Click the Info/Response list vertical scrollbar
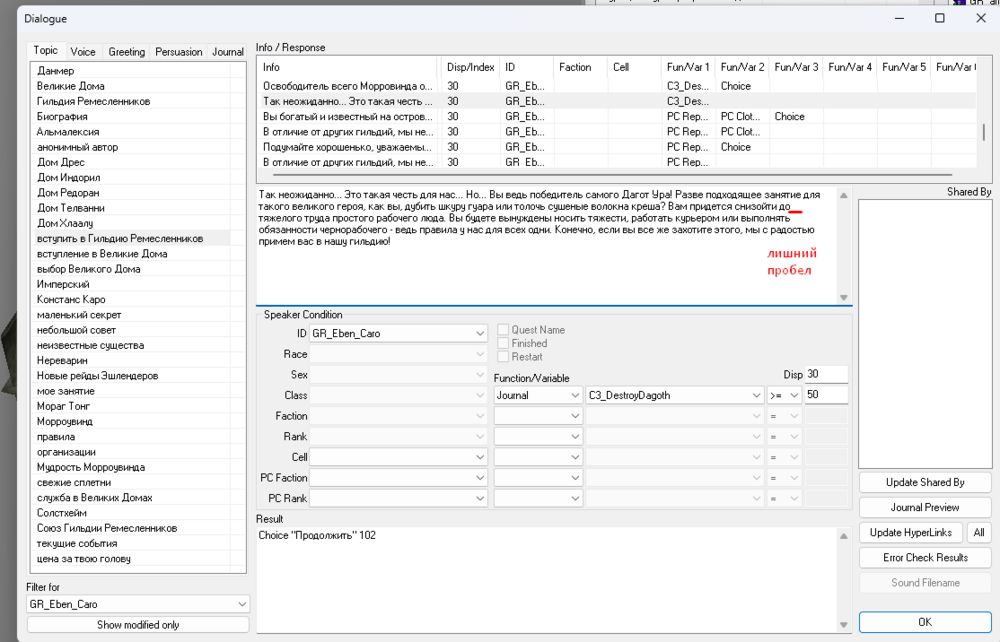Screen dimensions: 1000x642 [x=983, y=132]
